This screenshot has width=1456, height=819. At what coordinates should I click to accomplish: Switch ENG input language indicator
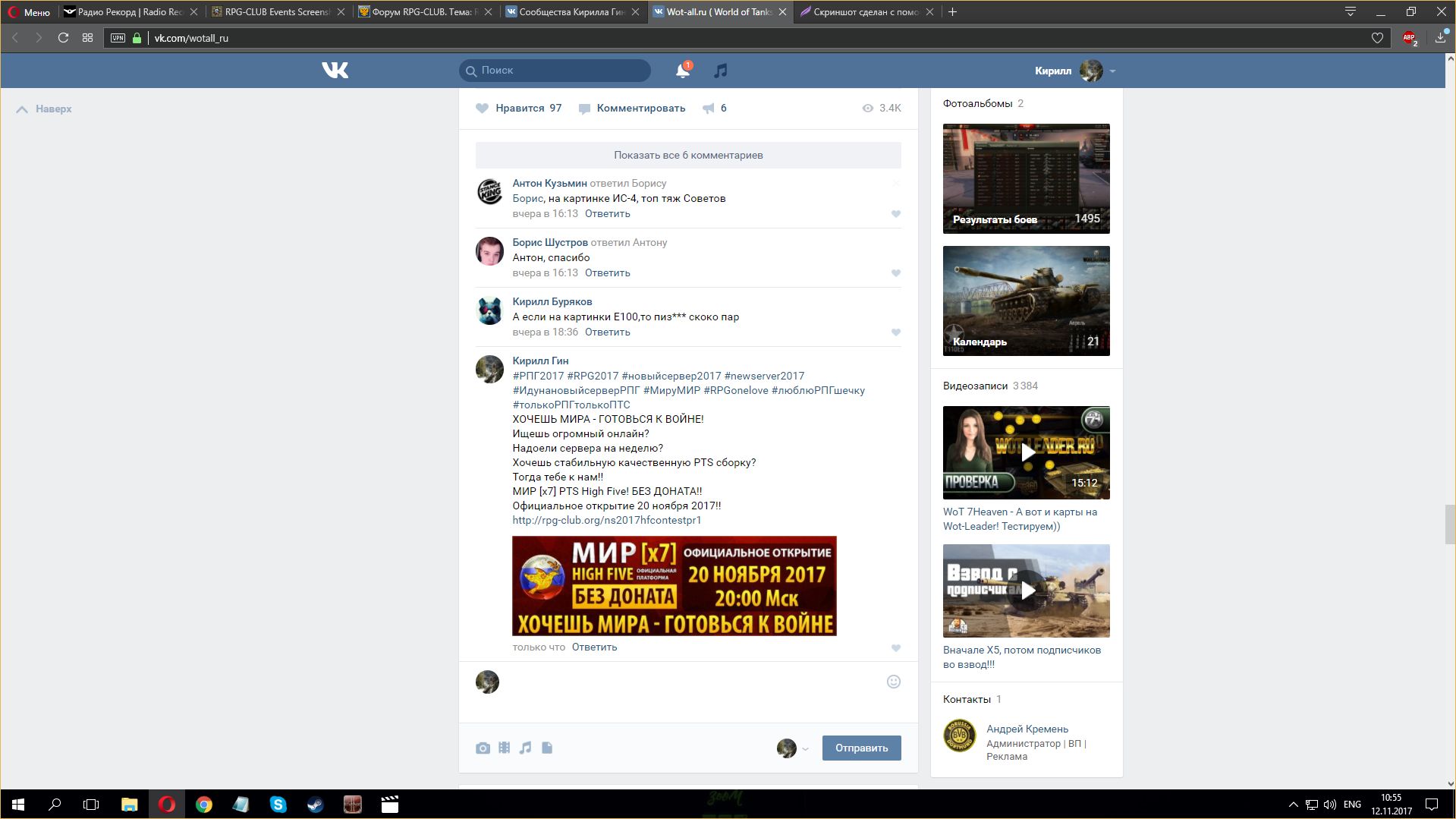point(1352,805)
